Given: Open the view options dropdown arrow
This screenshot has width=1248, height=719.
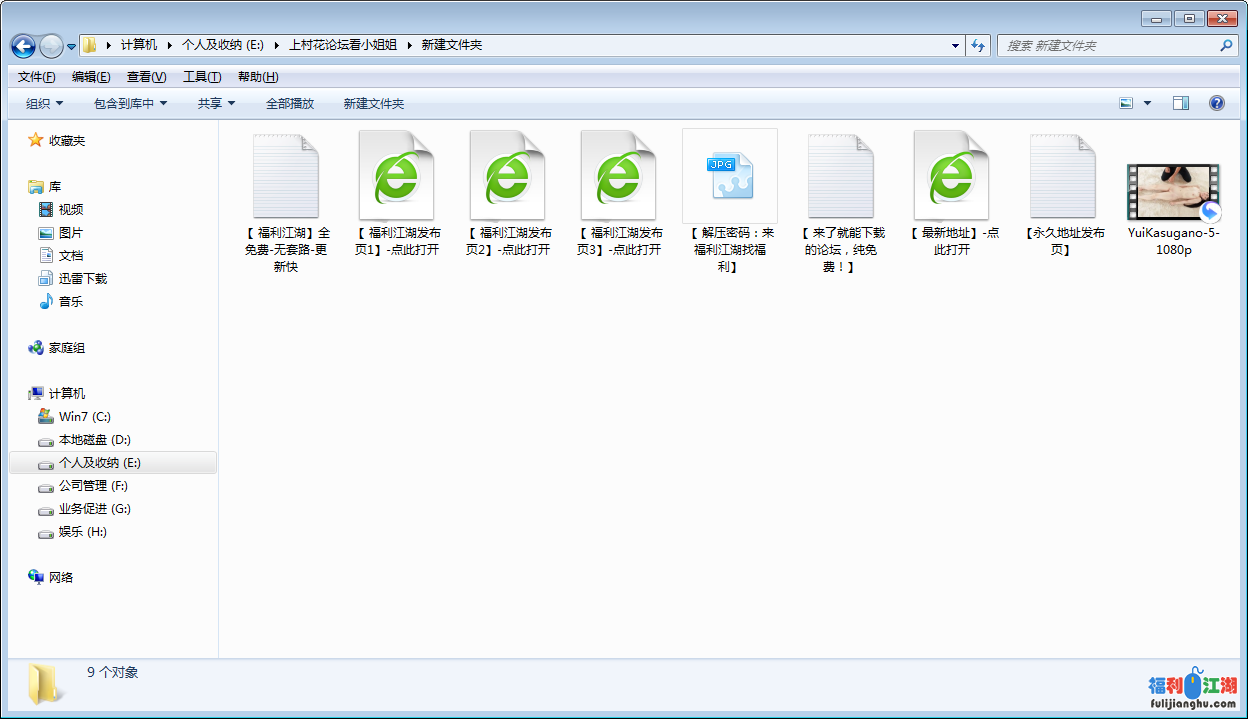Looking at the screenshot, I should 1147,103.
